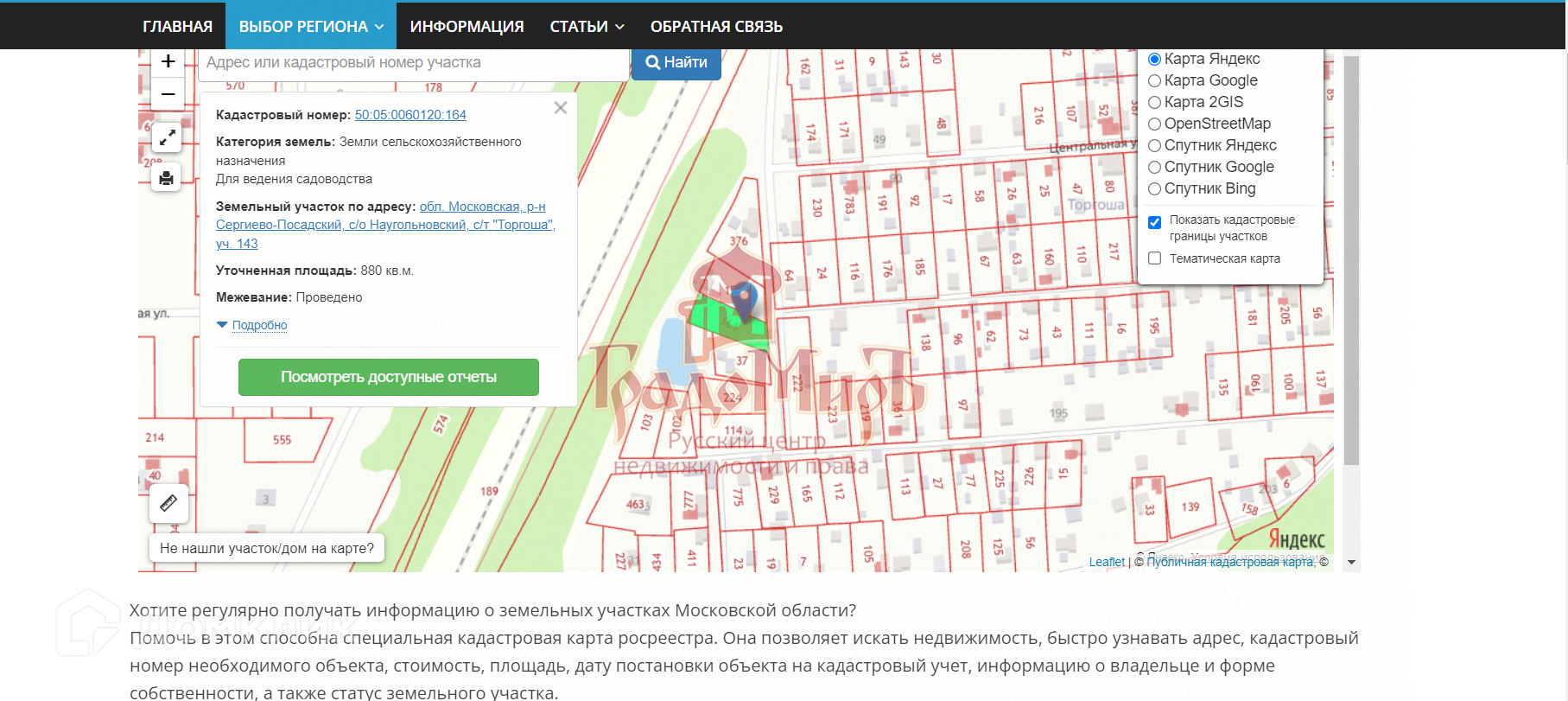Click the Яндекс logo on the map
Screen dimensions: 1568x701
pyautogui.click(x=1297, y=540)
